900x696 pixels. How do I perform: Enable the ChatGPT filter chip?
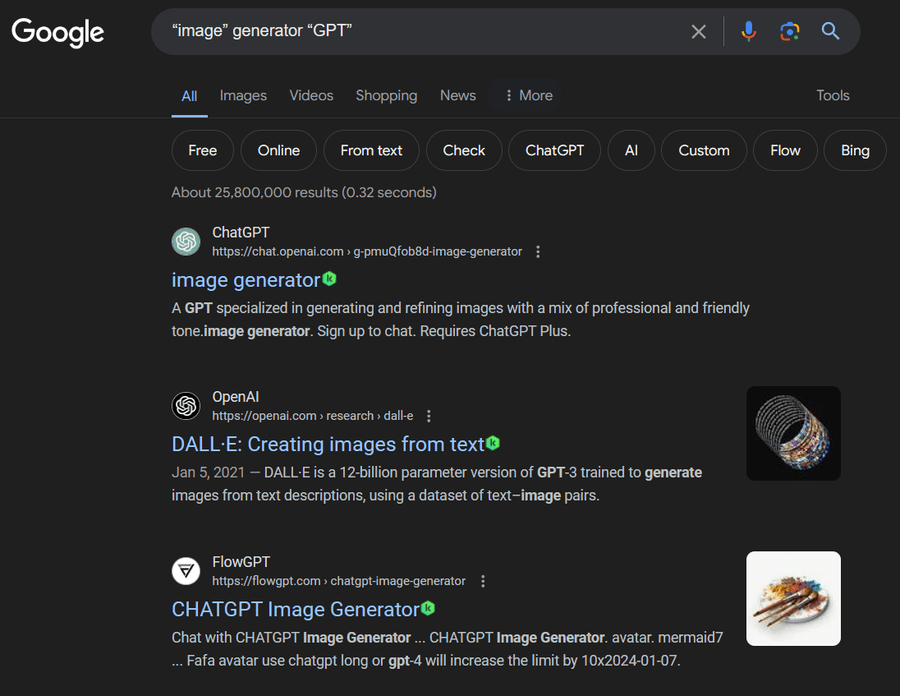click(x=554, y=150)
